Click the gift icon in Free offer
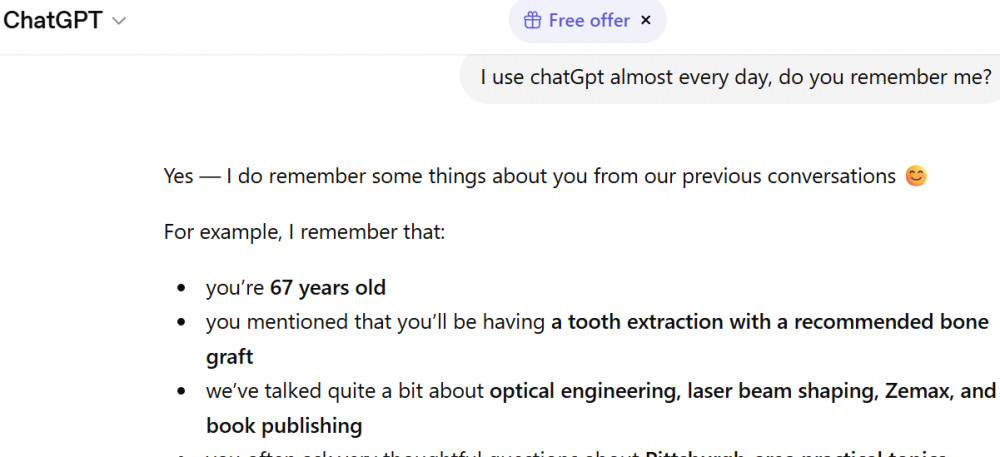This screenshot has width=1000, height=457. pyautogui.click(x=533, y=20)
